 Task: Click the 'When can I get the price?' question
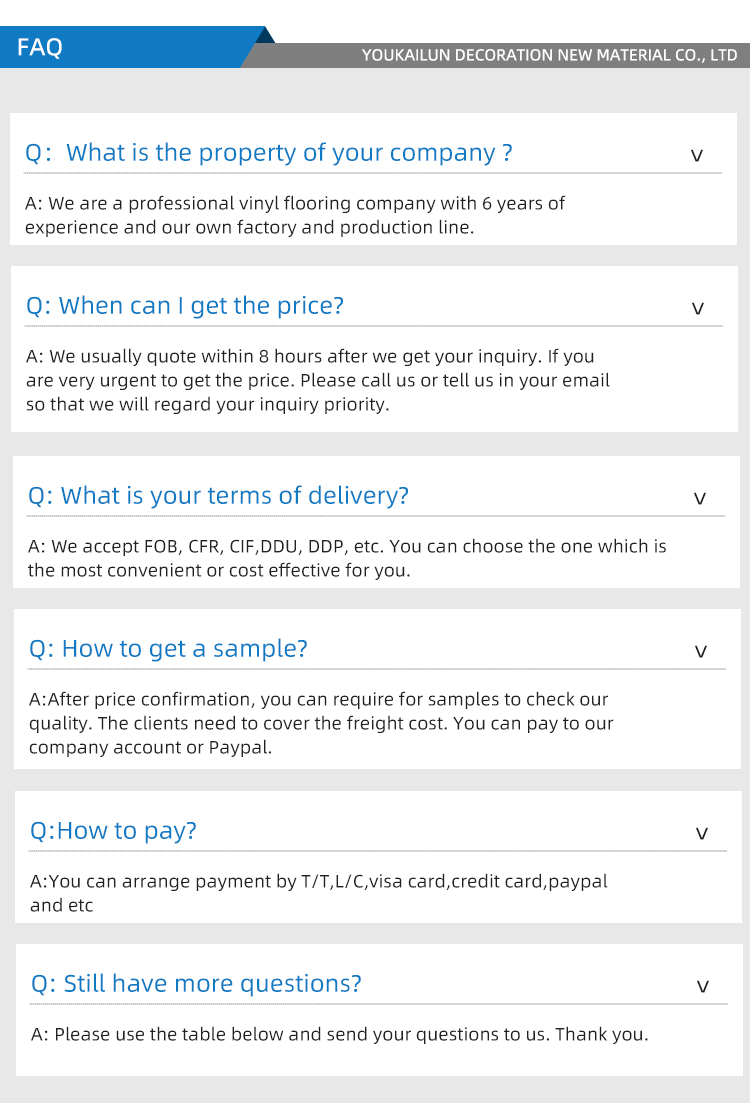pyautogui.click(x=185, y=306)
